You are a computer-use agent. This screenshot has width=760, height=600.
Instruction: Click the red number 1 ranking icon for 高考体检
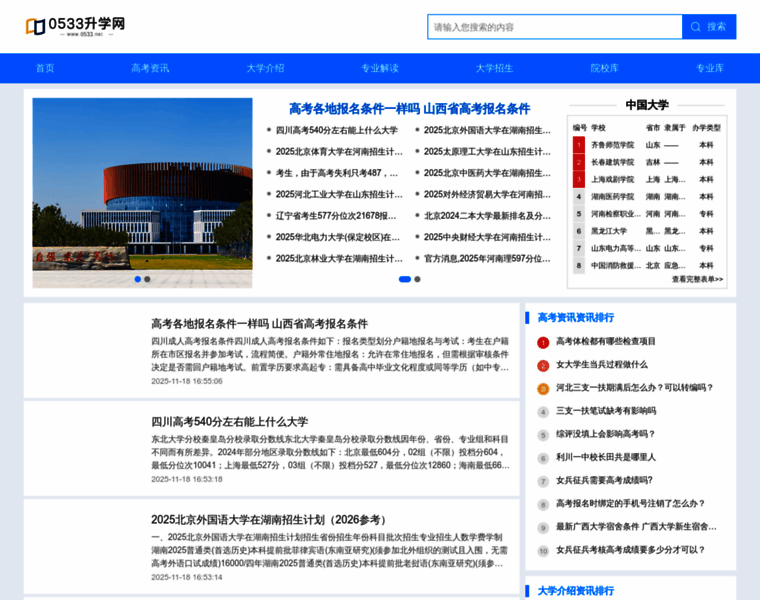pyautogui.click(x=543, y=342)
